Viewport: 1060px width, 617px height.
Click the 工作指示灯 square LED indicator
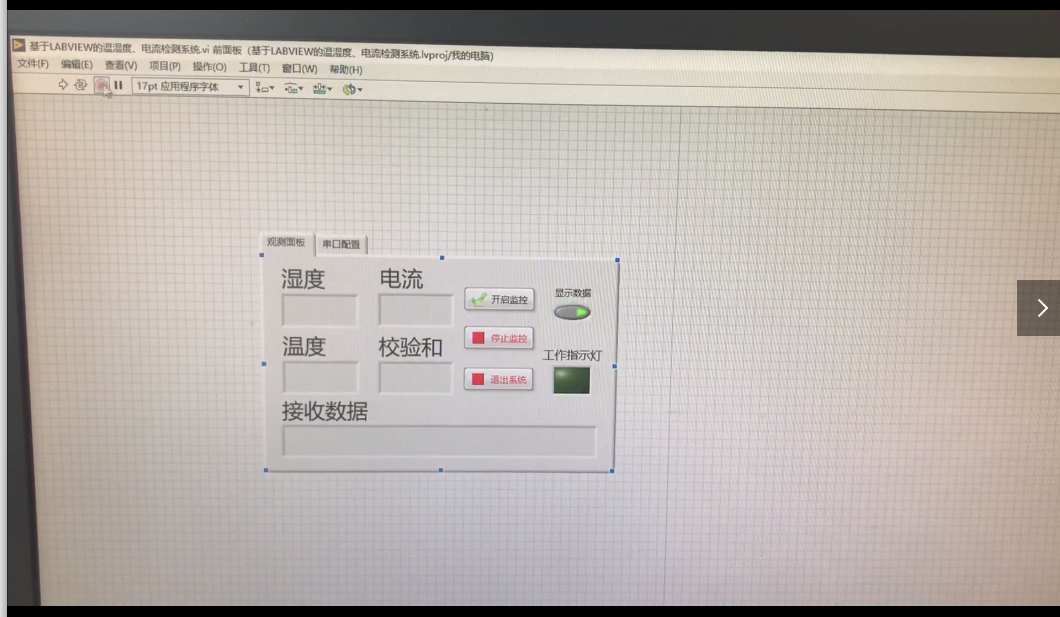point(571,380)
